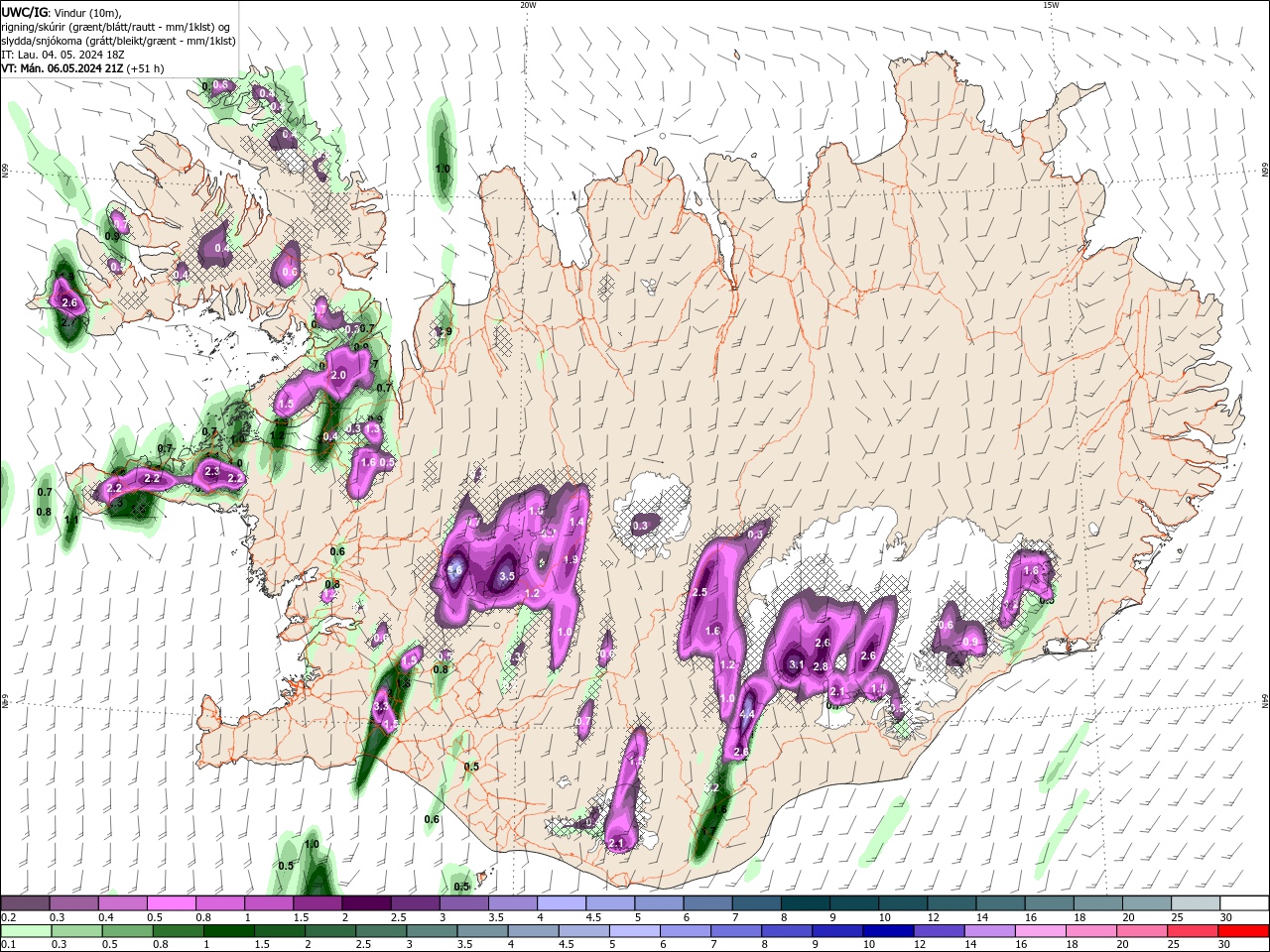Viewport: 1270px width, 952px height.
Task: Pick the snow-scale swatch between 25 and 30
Action: tap(1197, 903)
